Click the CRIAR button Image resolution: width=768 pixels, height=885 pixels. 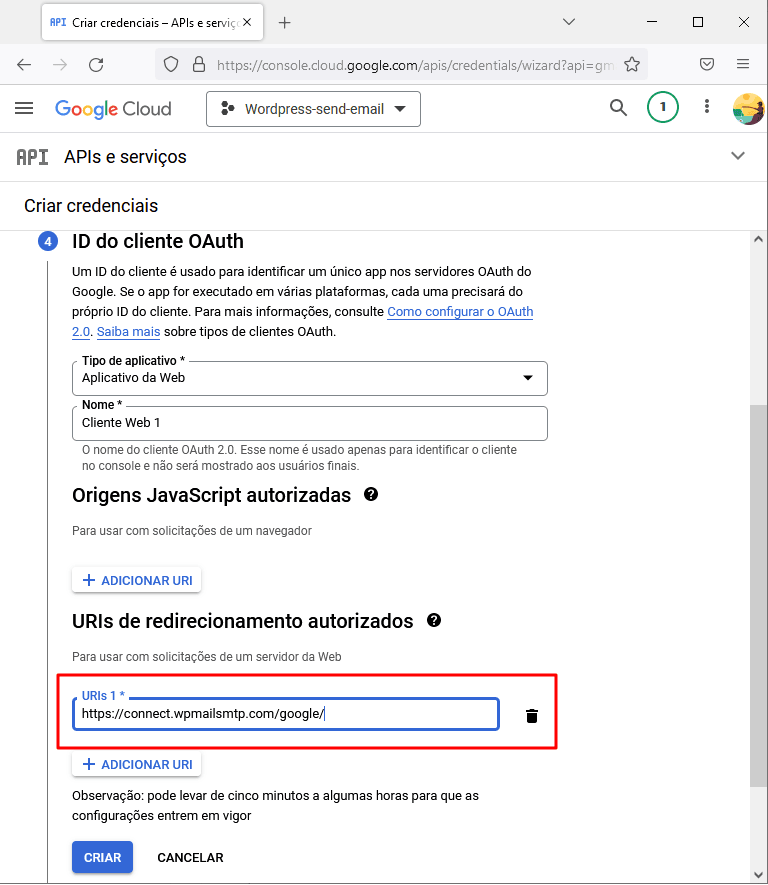coord(102,857)
